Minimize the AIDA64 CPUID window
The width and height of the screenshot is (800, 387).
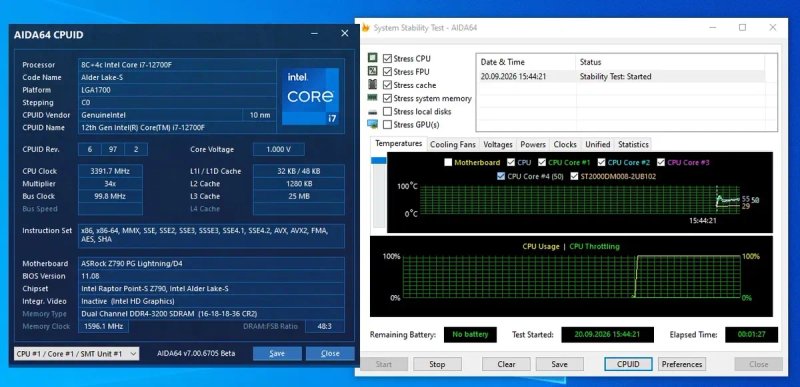[x=315, y=34]
